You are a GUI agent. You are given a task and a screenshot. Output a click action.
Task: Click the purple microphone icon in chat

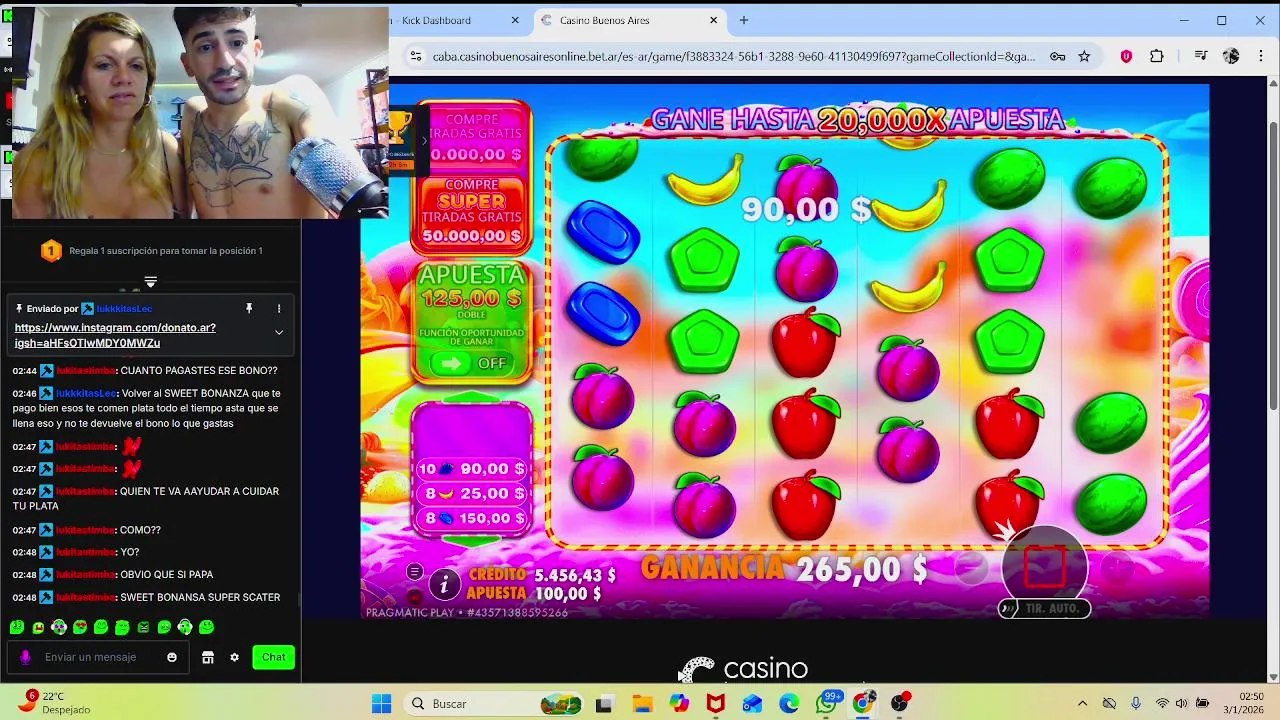26,657
